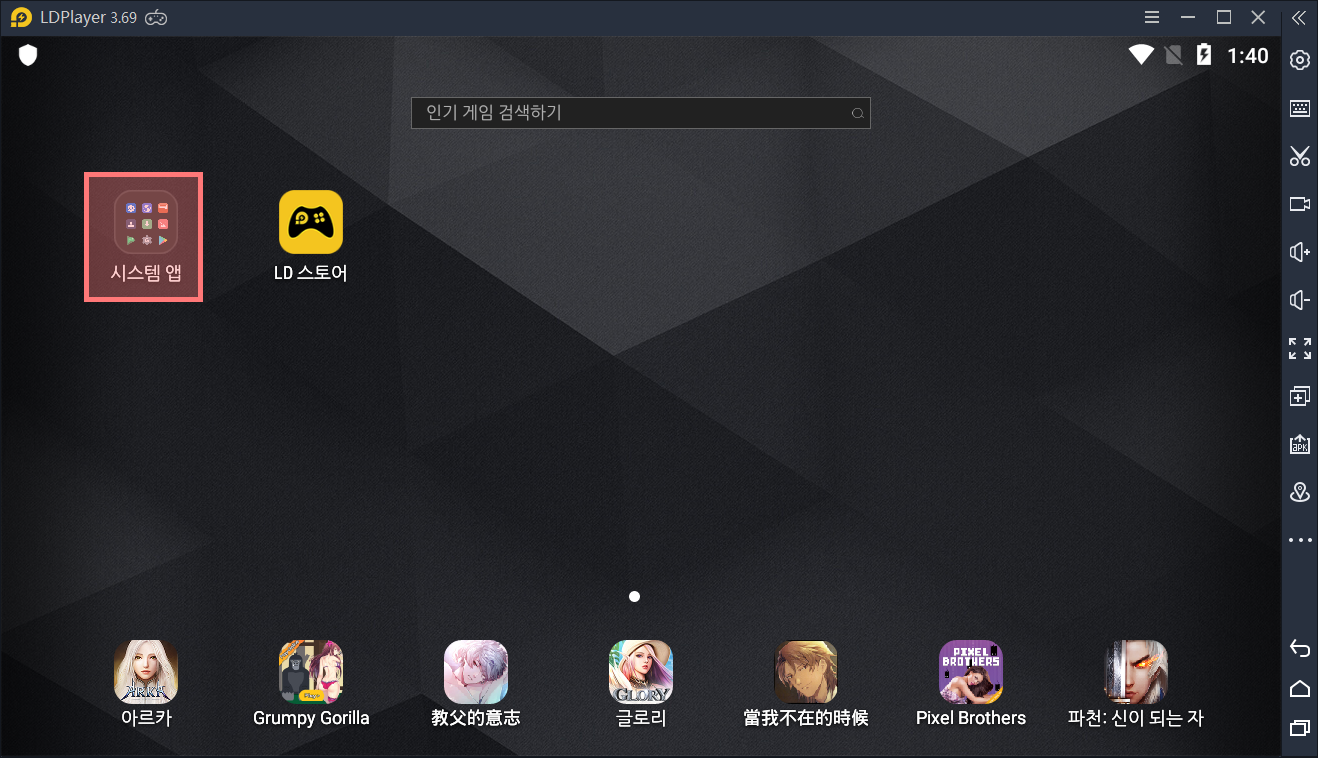Open the virtual location pin tool
Screen dimensions: 1318x758
[1300, 492]
